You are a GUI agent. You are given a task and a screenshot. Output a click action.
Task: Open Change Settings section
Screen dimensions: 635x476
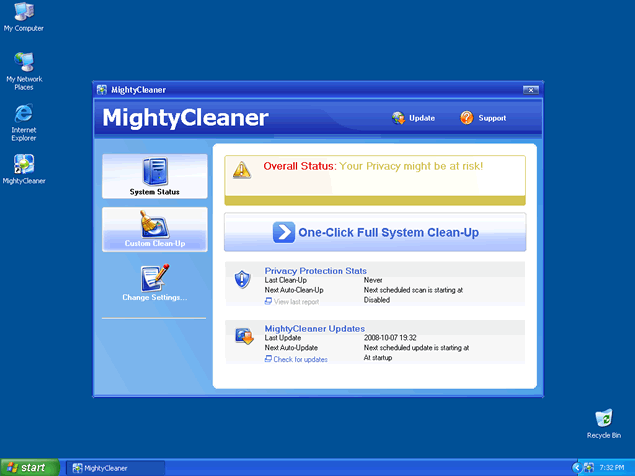[x=154, y=283]
